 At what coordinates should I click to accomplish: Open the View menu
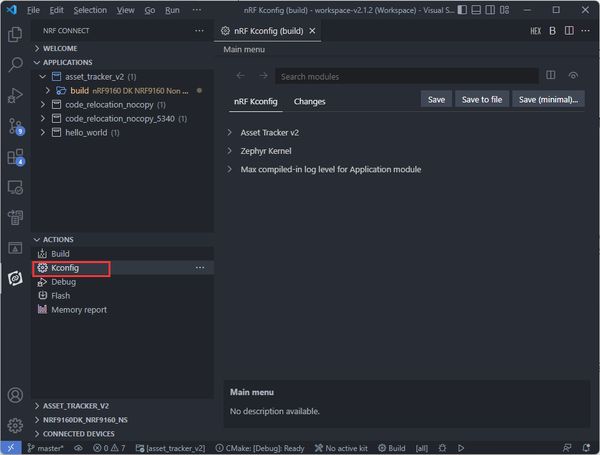pyautogui.click(x=126, y=10)
